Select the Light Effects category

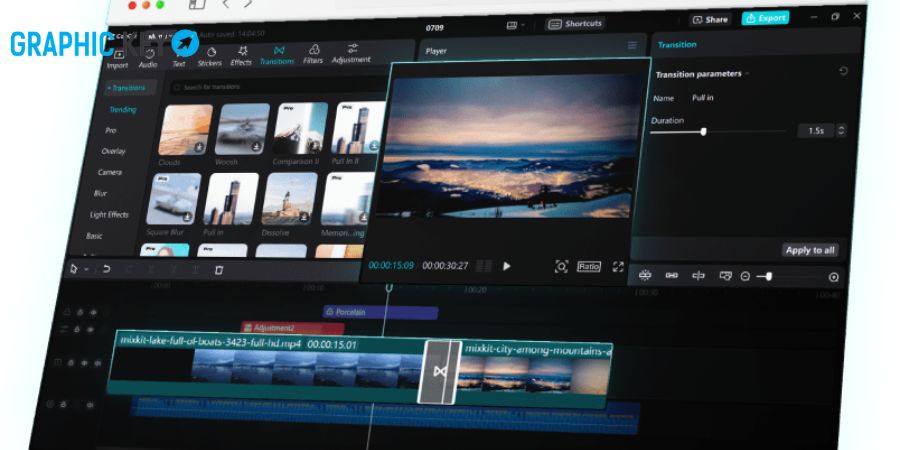click(109, 215)
